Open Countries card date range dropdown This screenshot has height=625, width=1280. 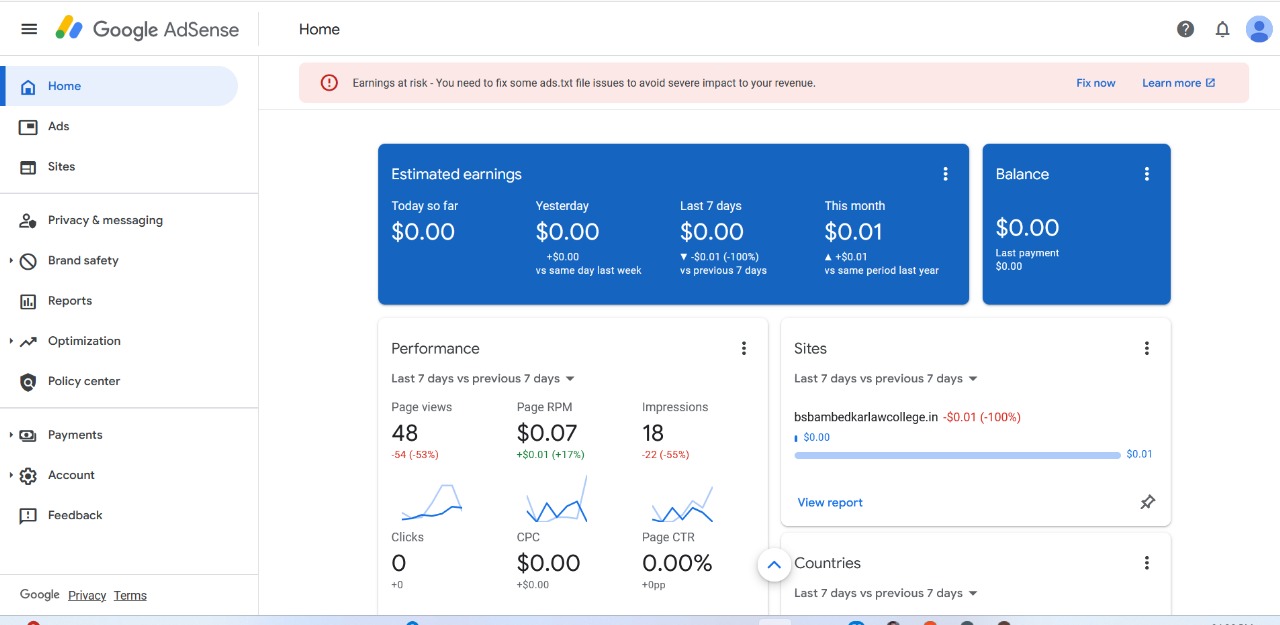coord(886,593)
